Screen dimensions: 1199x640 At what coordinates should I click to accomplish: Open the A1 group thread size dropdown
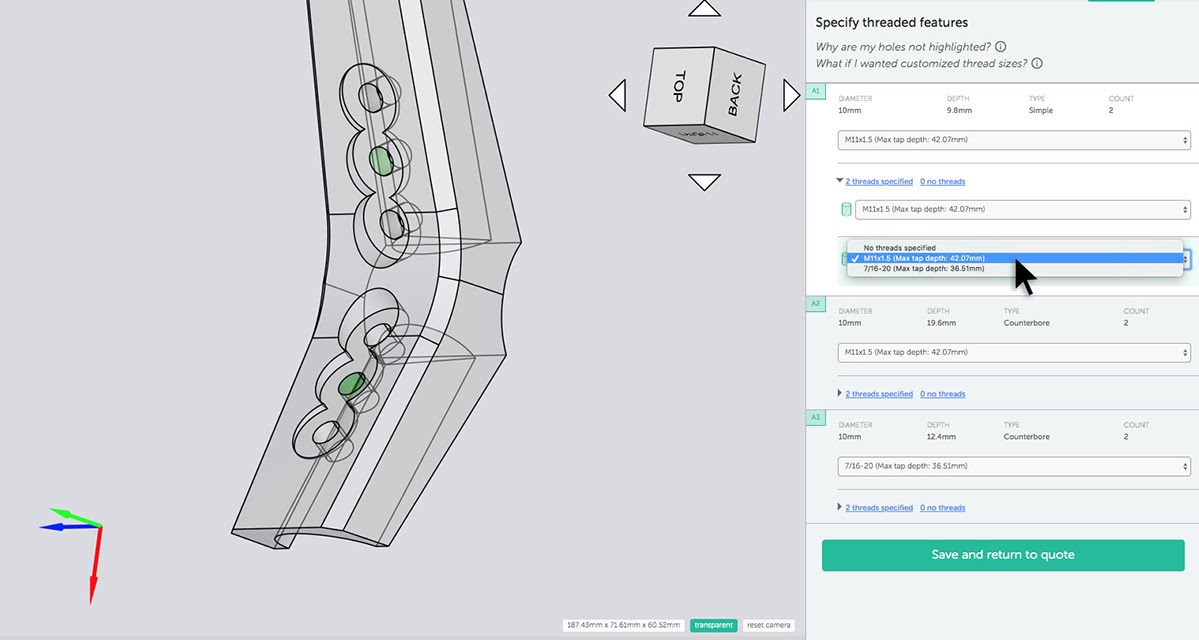point(1014,140)
